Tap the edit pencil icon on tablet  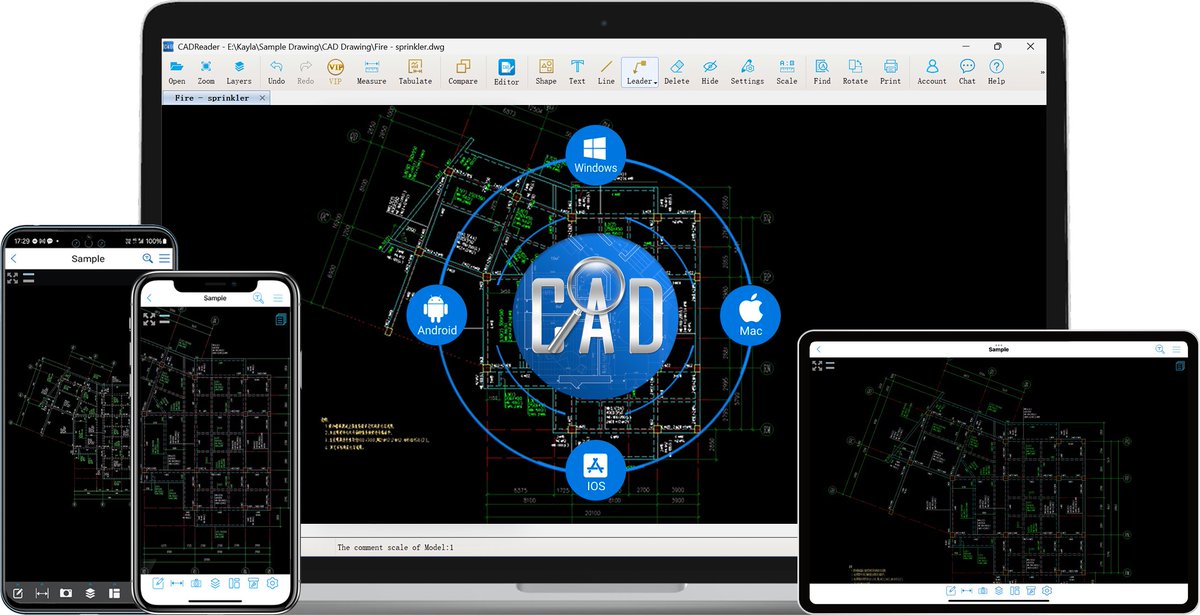tap(950, 592)
